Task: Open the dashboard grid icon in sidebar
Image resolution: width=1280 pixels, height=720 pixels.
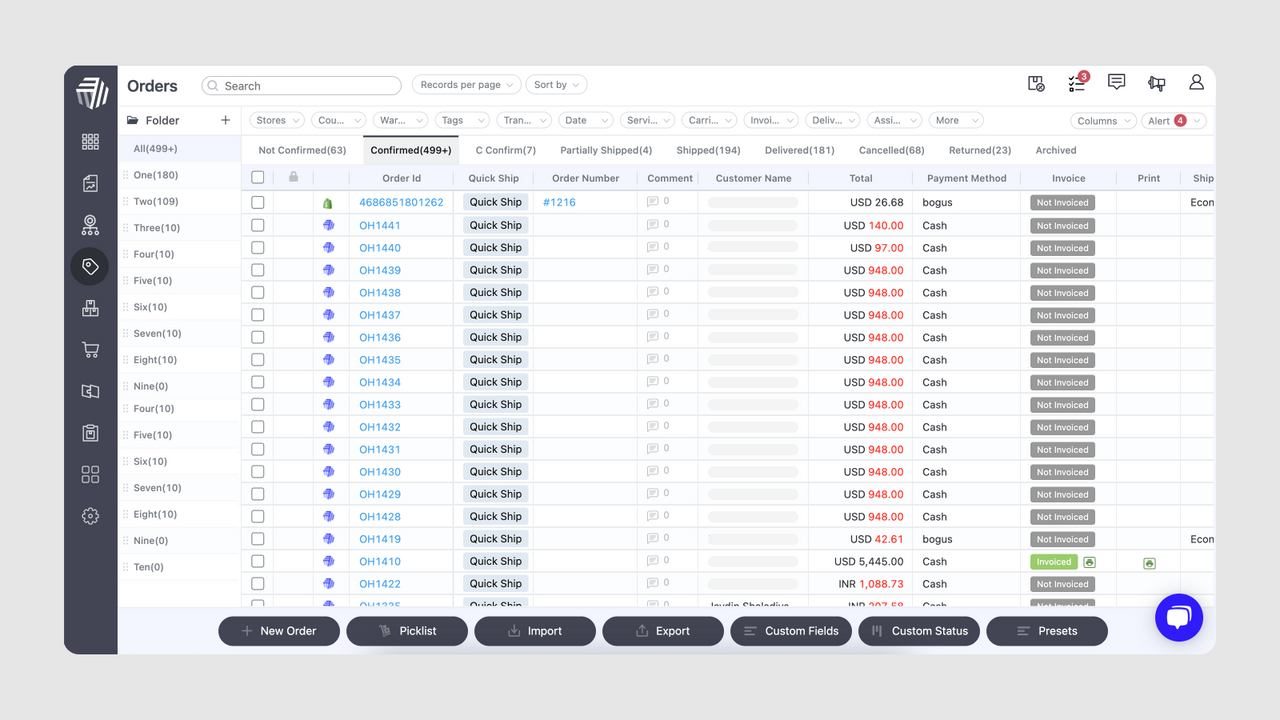Action: click(90, 142)
